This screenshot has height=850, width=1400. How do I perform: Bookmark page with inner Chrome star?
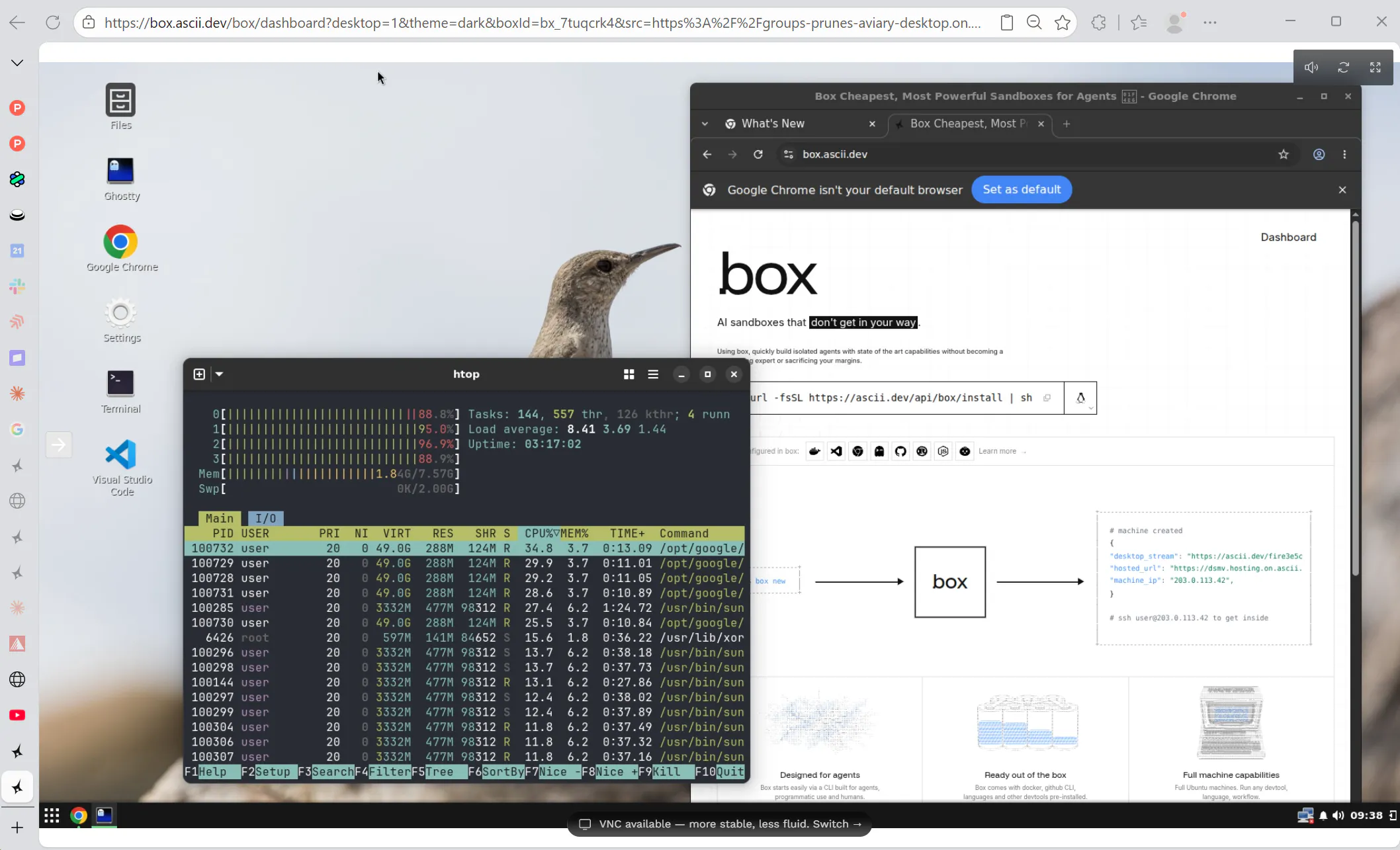pyautogui.click(x=1284, y=154)
